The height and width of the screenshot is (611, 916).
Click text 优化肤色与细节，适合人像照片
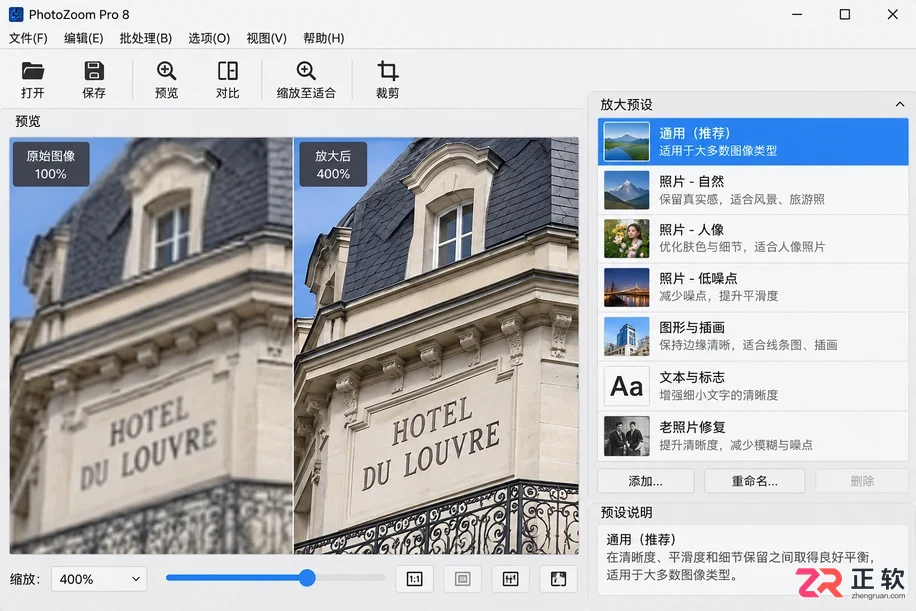click(x=742, y=247)
